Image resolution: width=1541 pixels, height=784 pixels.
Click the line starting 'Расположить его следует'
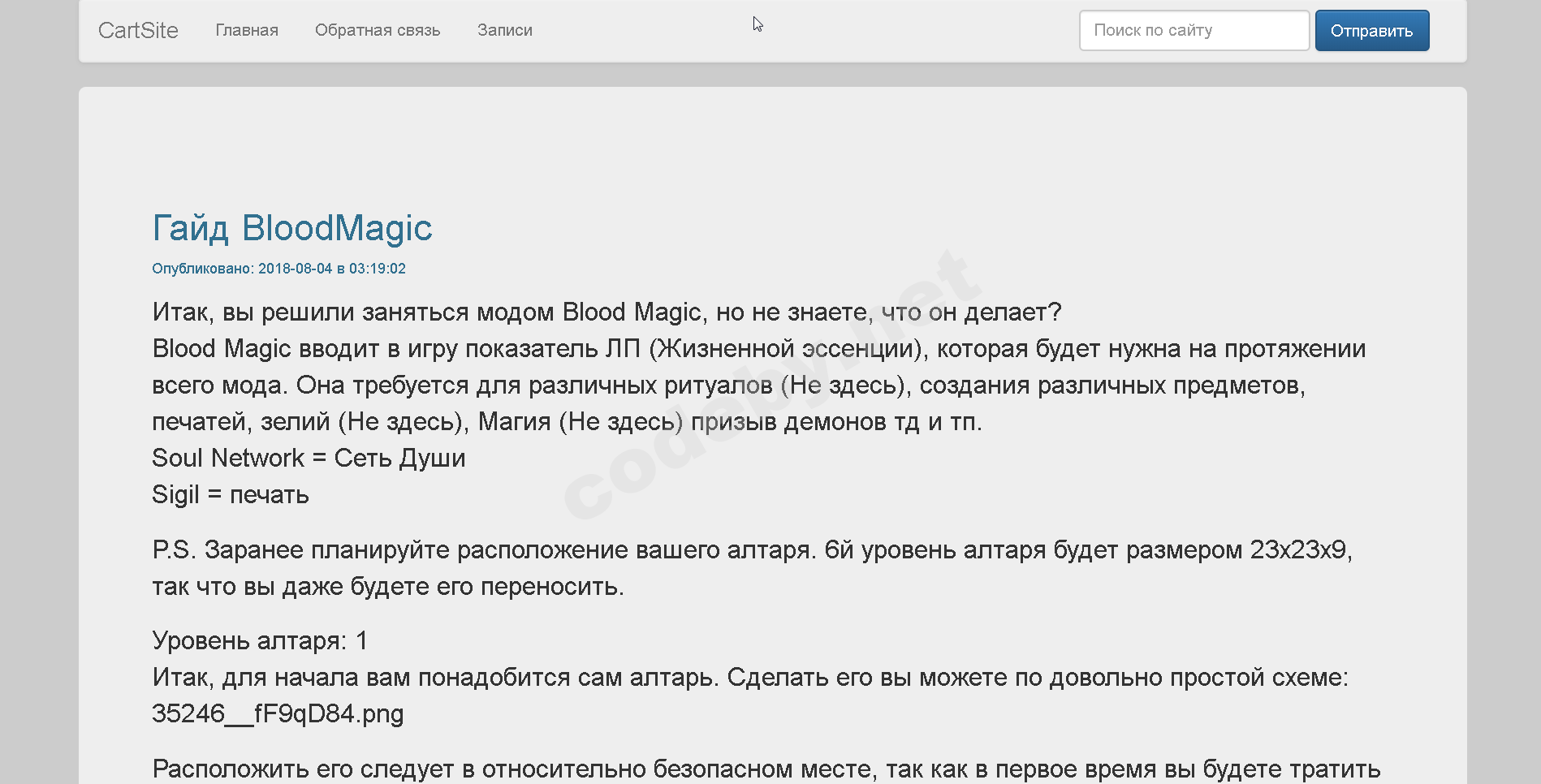pyautogui.click(x=766, y=768)
